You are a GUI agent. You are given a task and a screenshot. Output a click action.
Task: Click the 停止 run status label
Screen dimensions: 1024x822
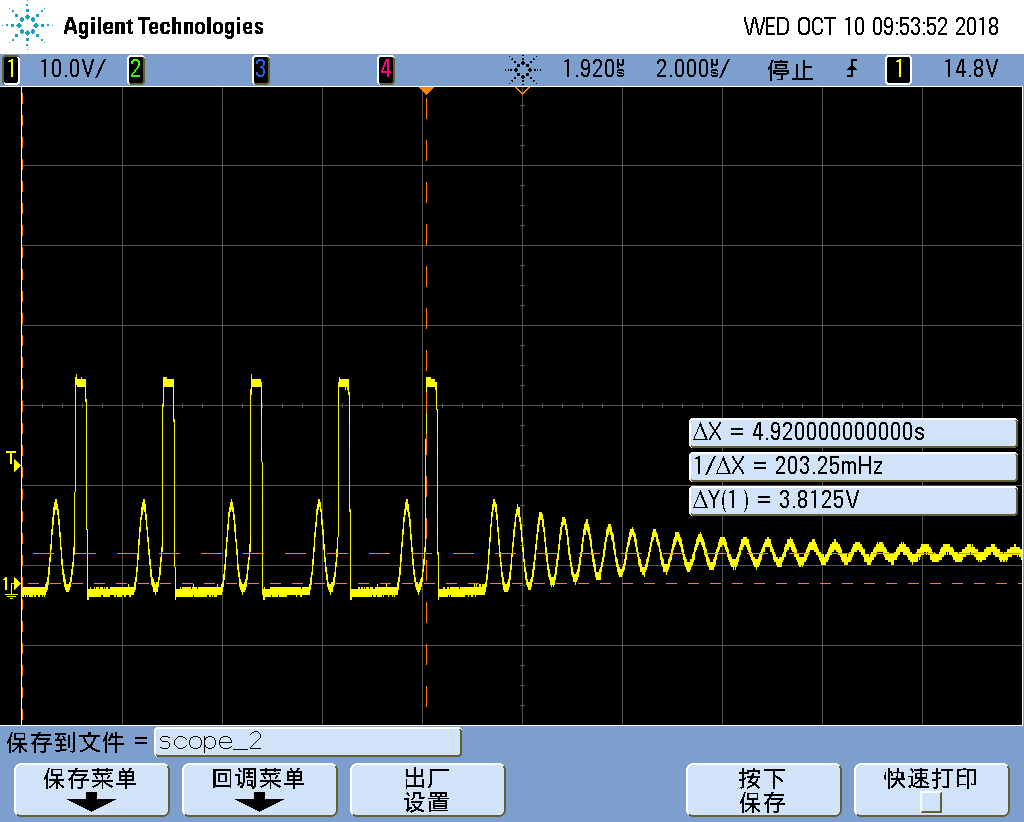[790, 69]
